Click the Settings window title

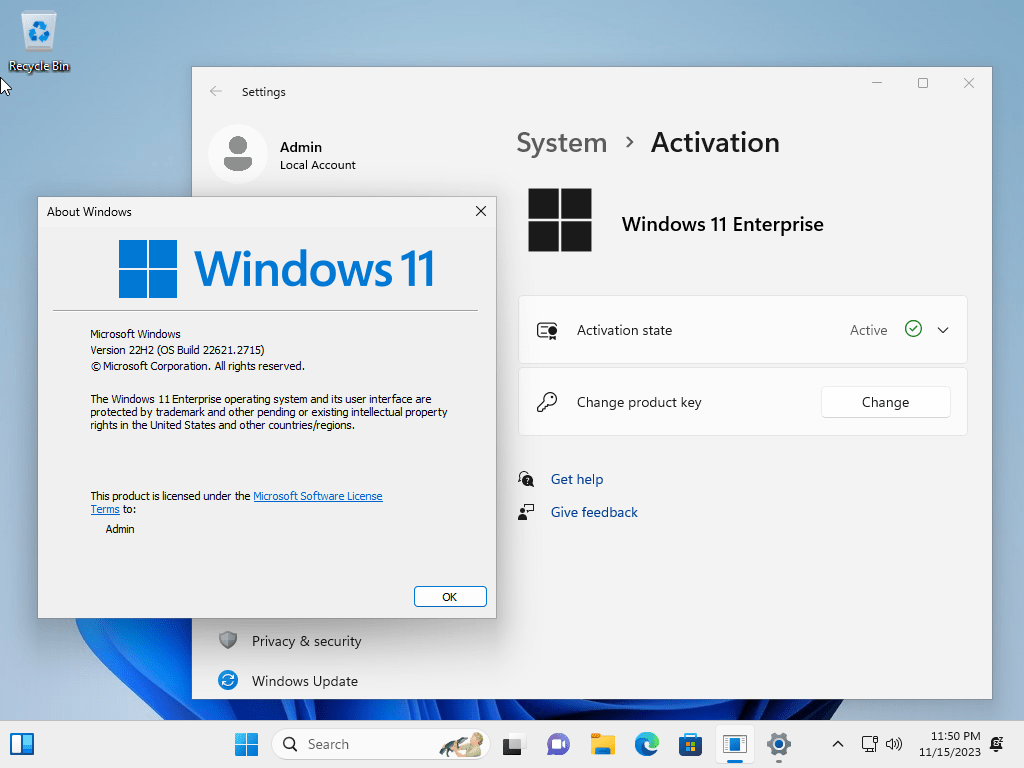coord(264,91)
